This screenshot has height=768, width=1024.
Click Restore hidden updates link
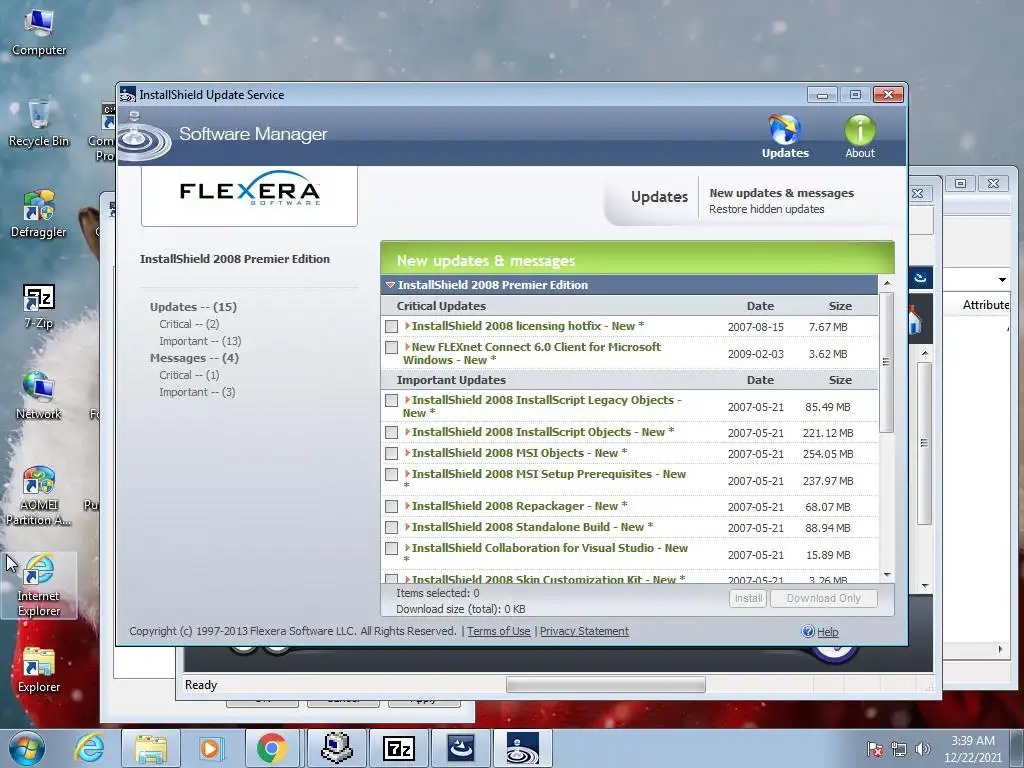pos(766,209)
